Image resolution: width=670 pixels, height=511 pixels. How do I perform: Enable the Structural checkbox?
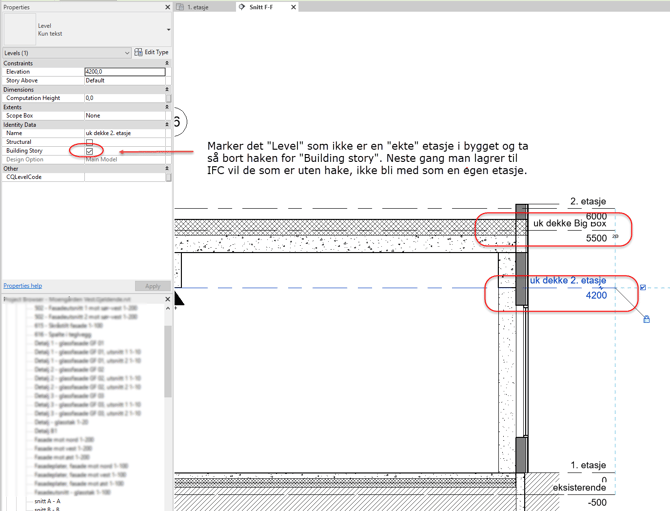pos(89,142)
